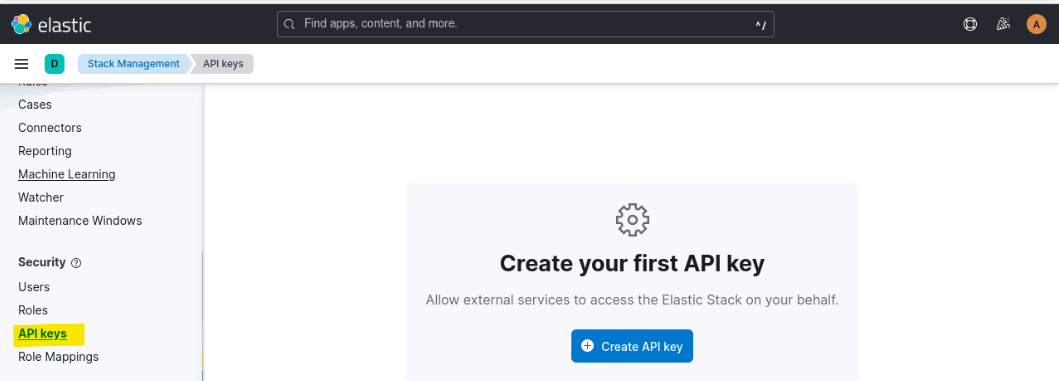Open Cases in the sidebar
1059x381 pixels.
[x=35, y=105]
